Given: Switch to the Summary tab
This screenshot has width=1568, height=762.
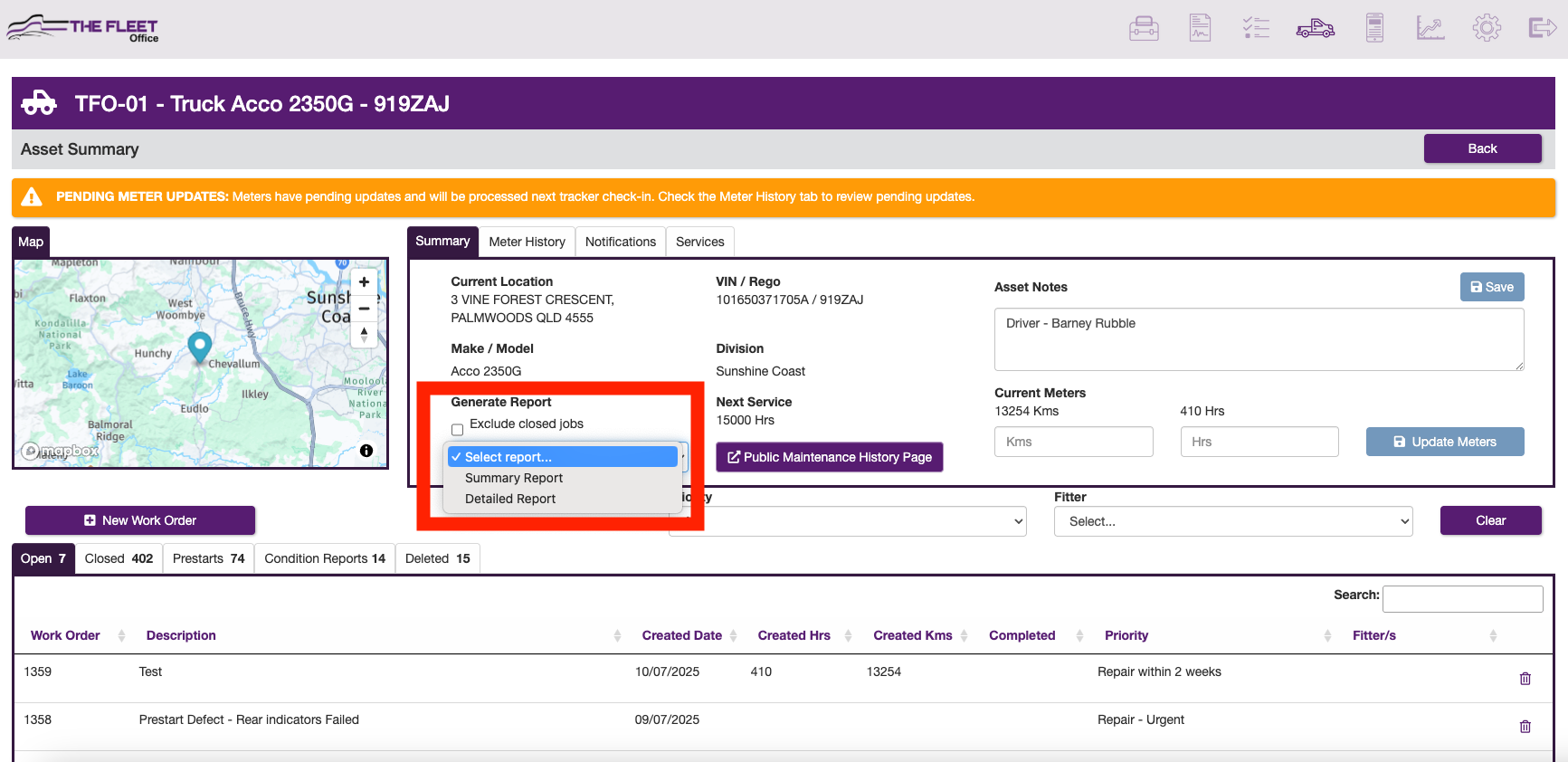Looking at the screenshot, I should (442, 241).
